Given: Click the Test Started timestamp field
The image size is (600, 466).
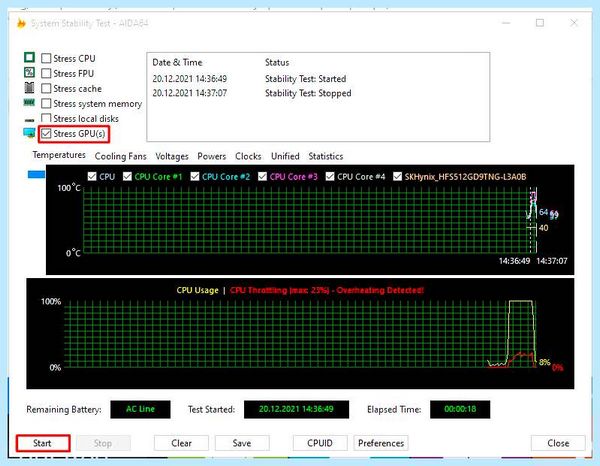Looking at the screenshot, I should point(296,409).
